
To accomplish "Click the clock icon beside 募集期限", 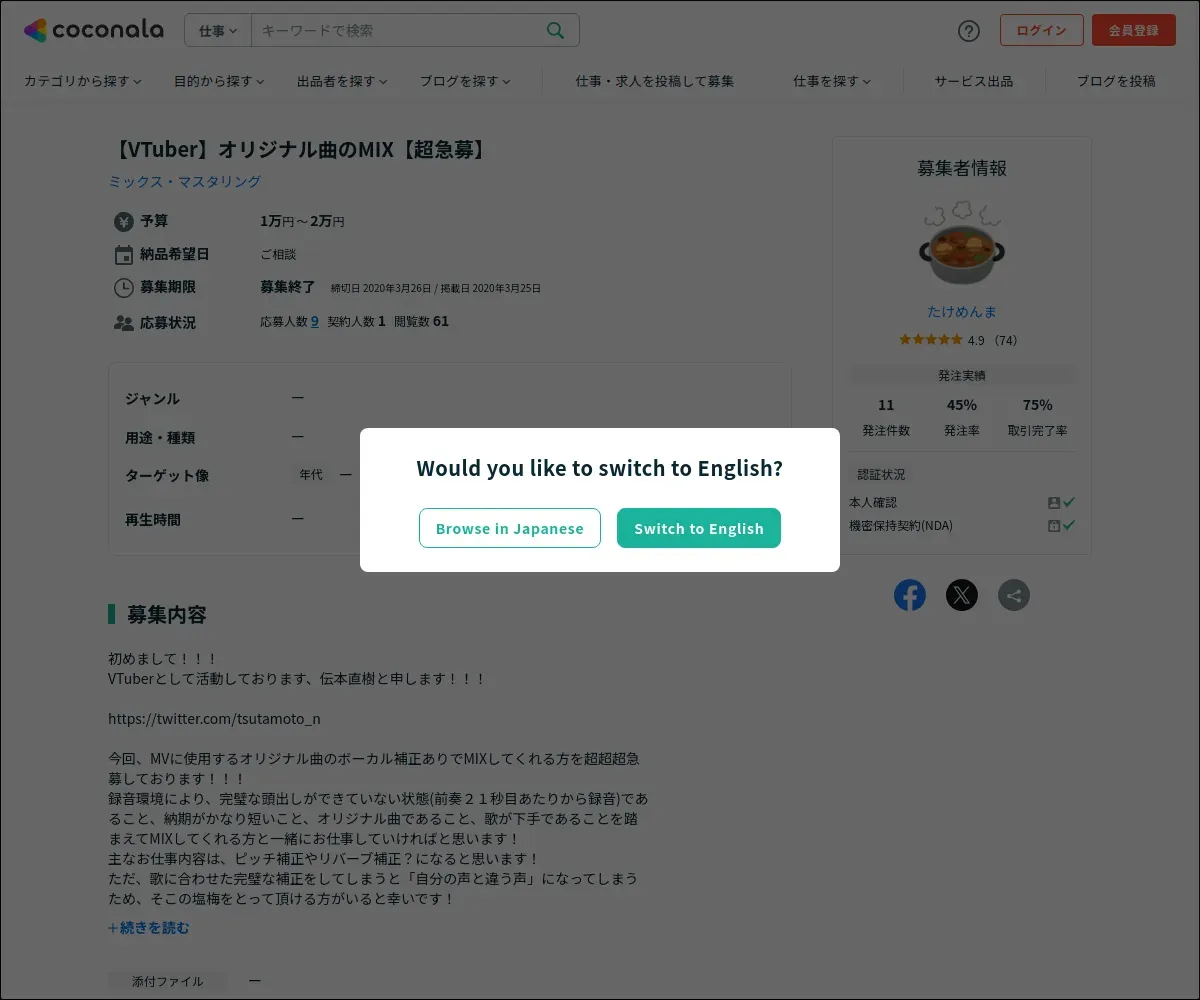I will (x=124, y=287).
